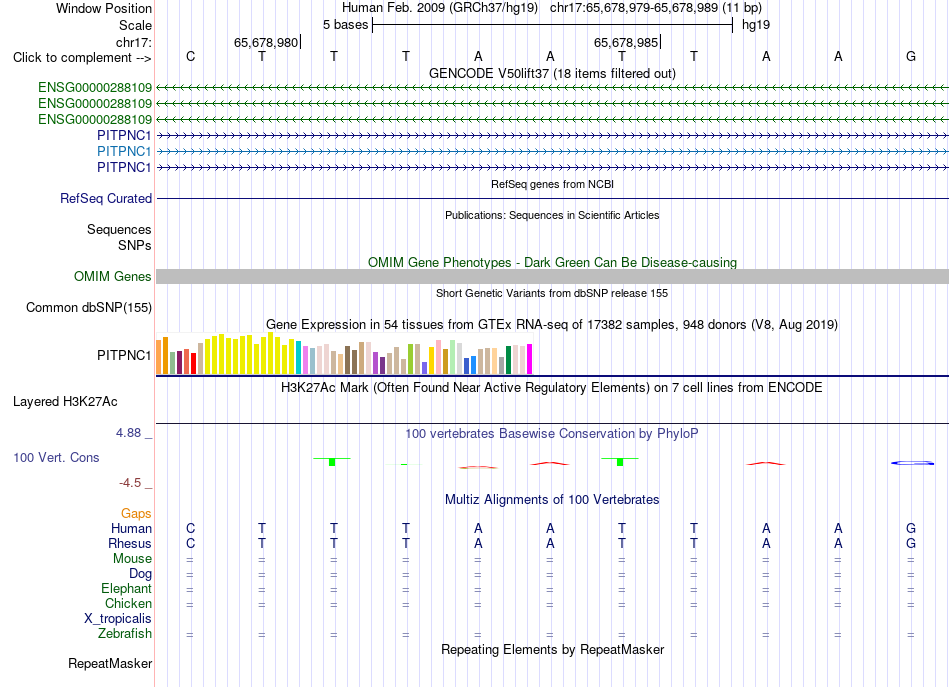
Task: Open Multiz Alignments of 100 Vertebrates title
Action: pyautogui.click(x=552, y=499)
